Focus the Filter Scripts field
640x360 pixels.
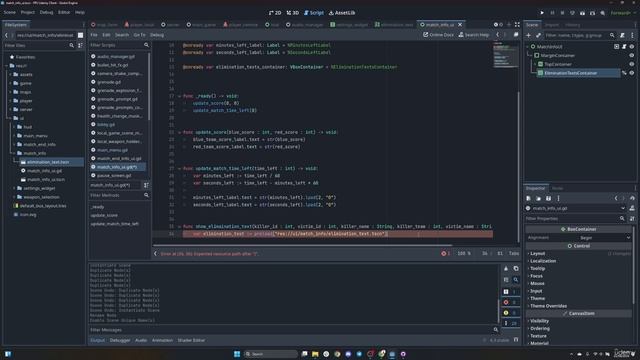click(120, 45)
